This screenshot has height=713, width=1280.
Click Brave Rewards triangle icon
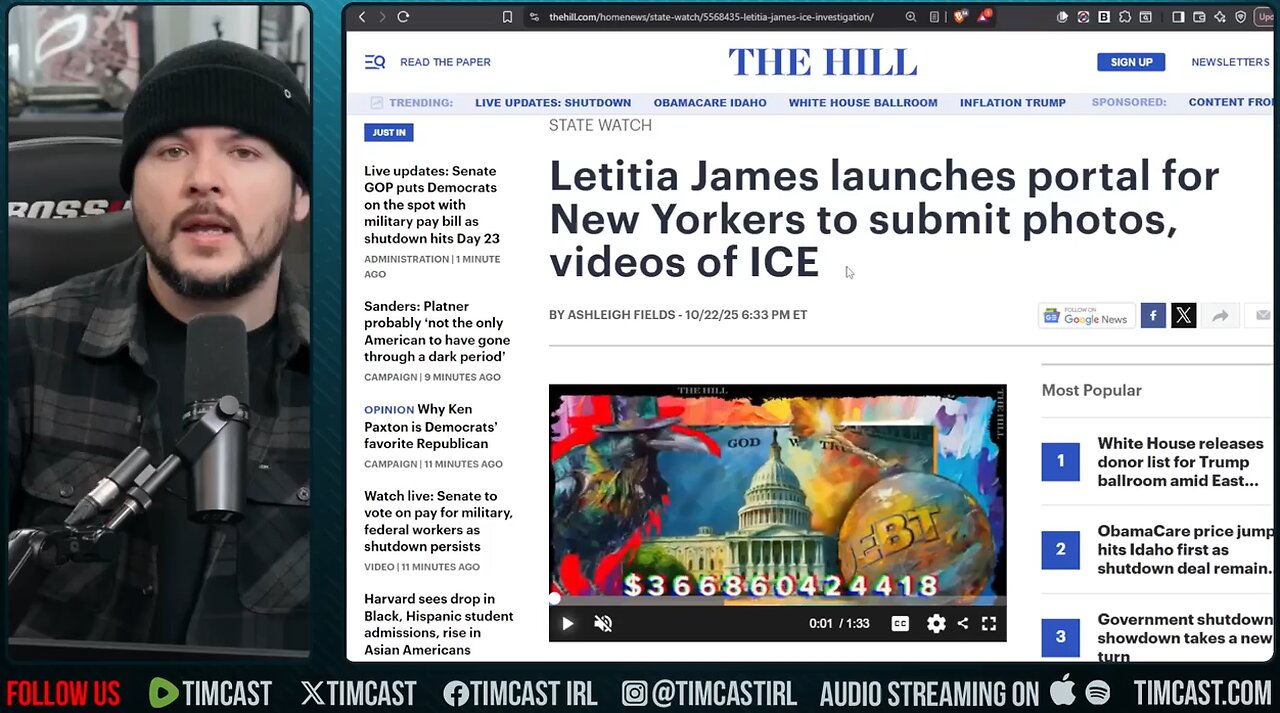pos(986,17)
